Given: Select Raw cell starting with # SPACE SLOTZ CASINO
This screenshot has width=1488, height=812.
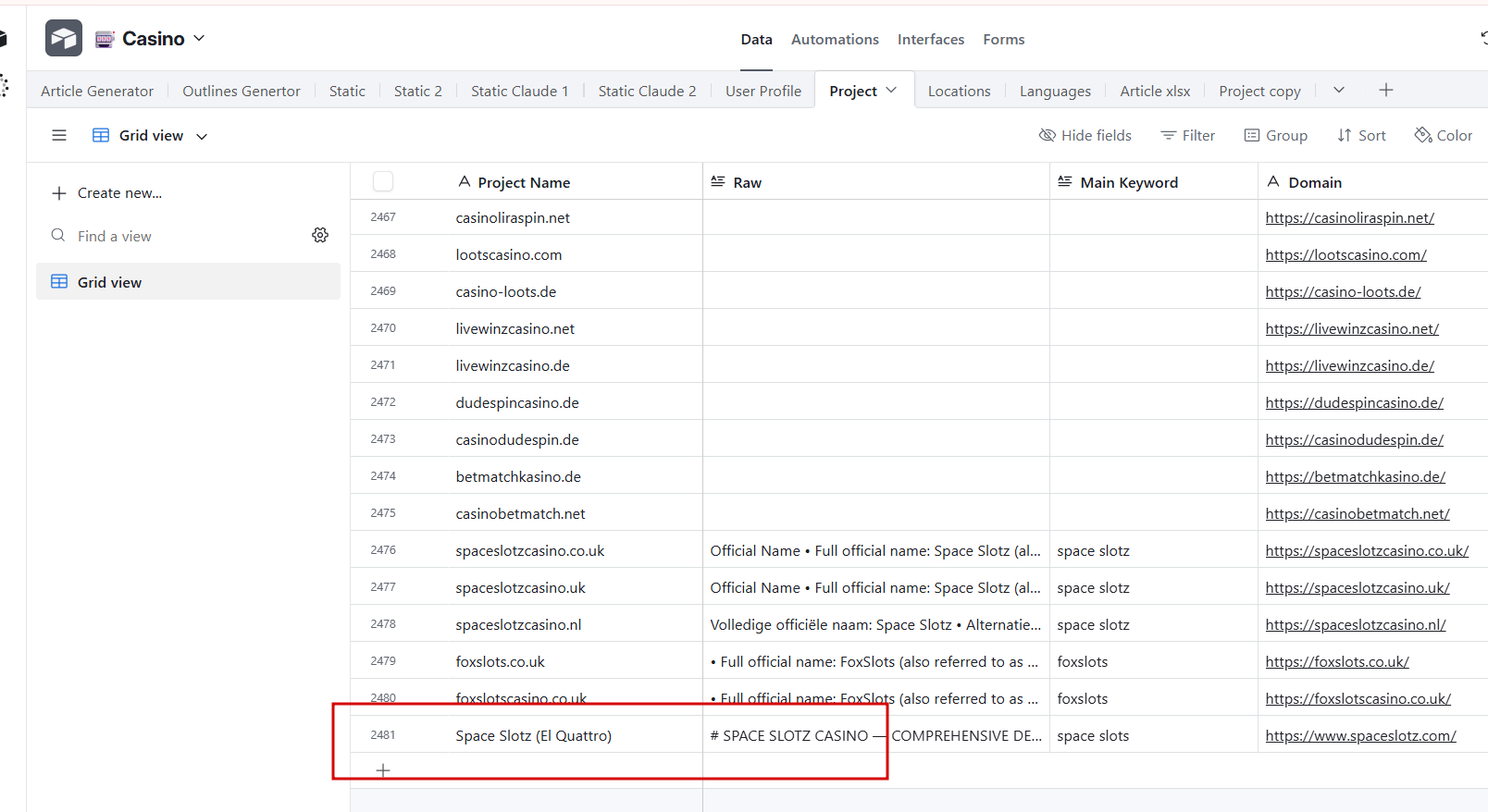Looking at the screenshot, I should 876,735.
